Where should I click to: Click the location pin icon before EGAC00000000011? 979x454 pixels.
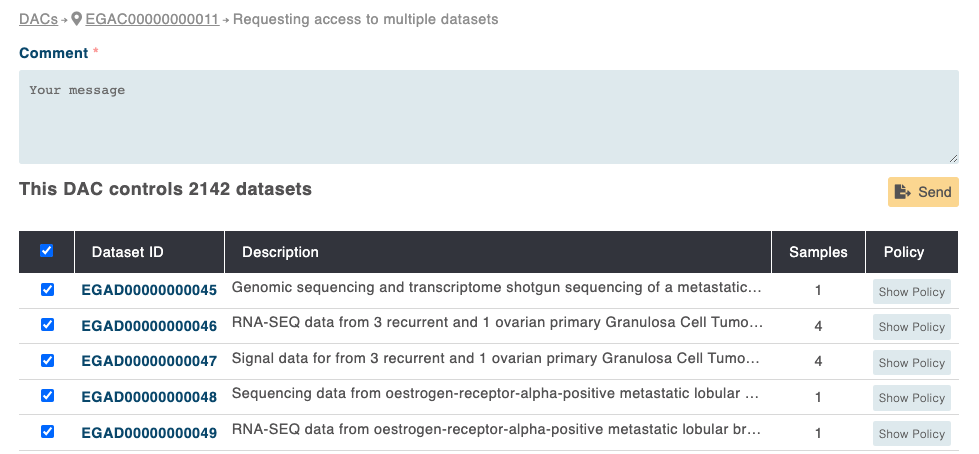click(x=77, y=19)
